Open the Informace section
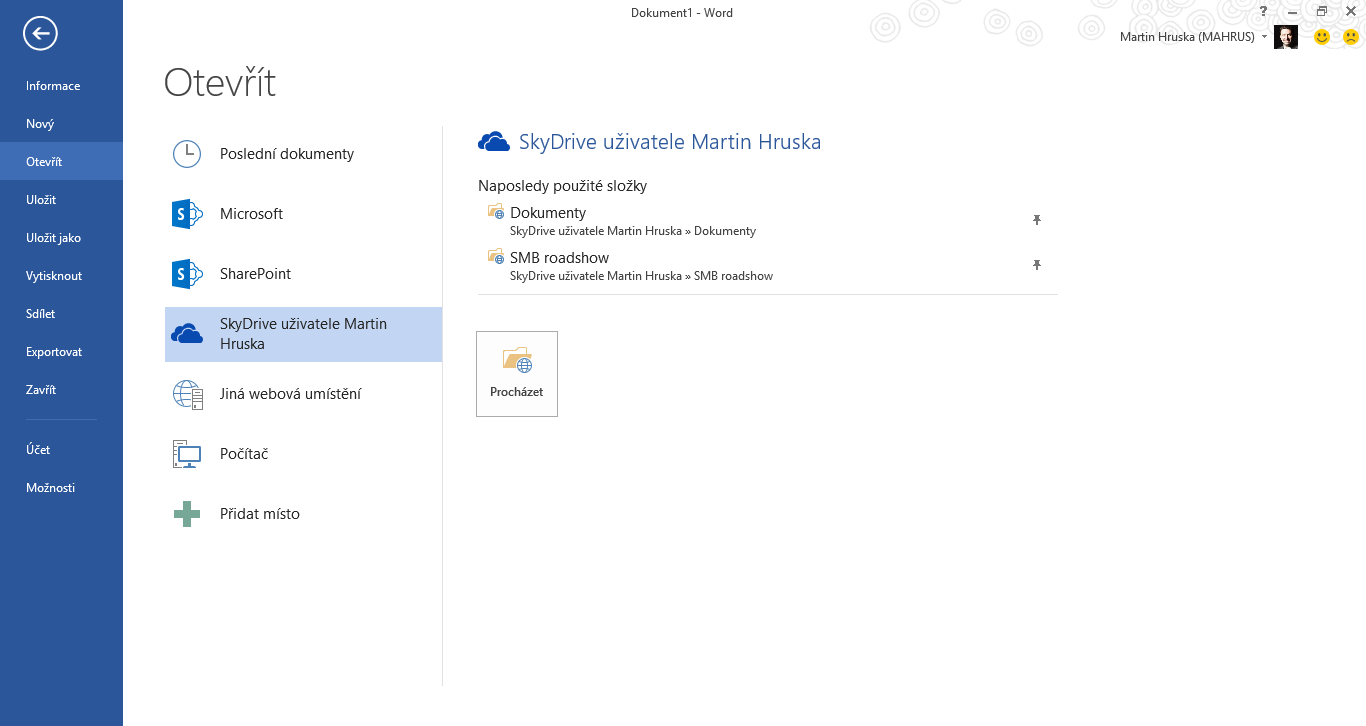 tap(53, 86)
